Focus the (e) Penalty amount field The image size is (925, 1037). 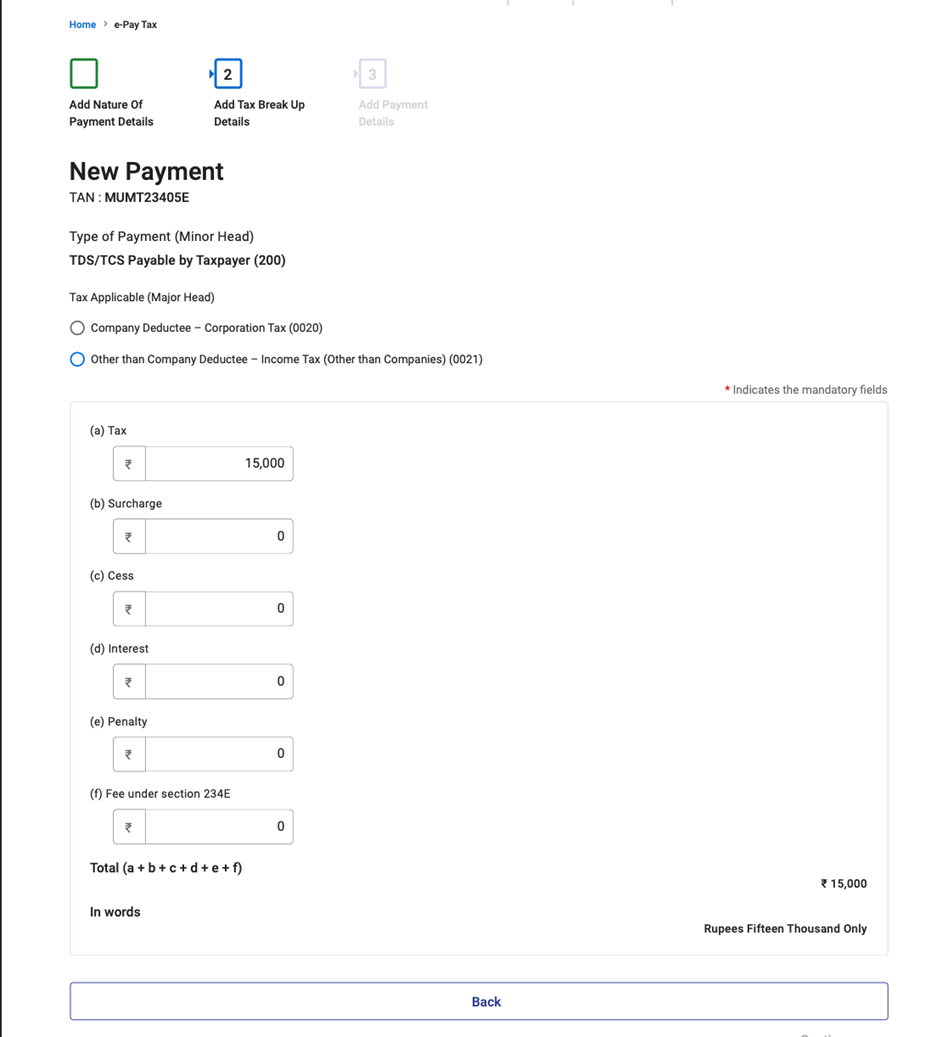coord(219,754)
